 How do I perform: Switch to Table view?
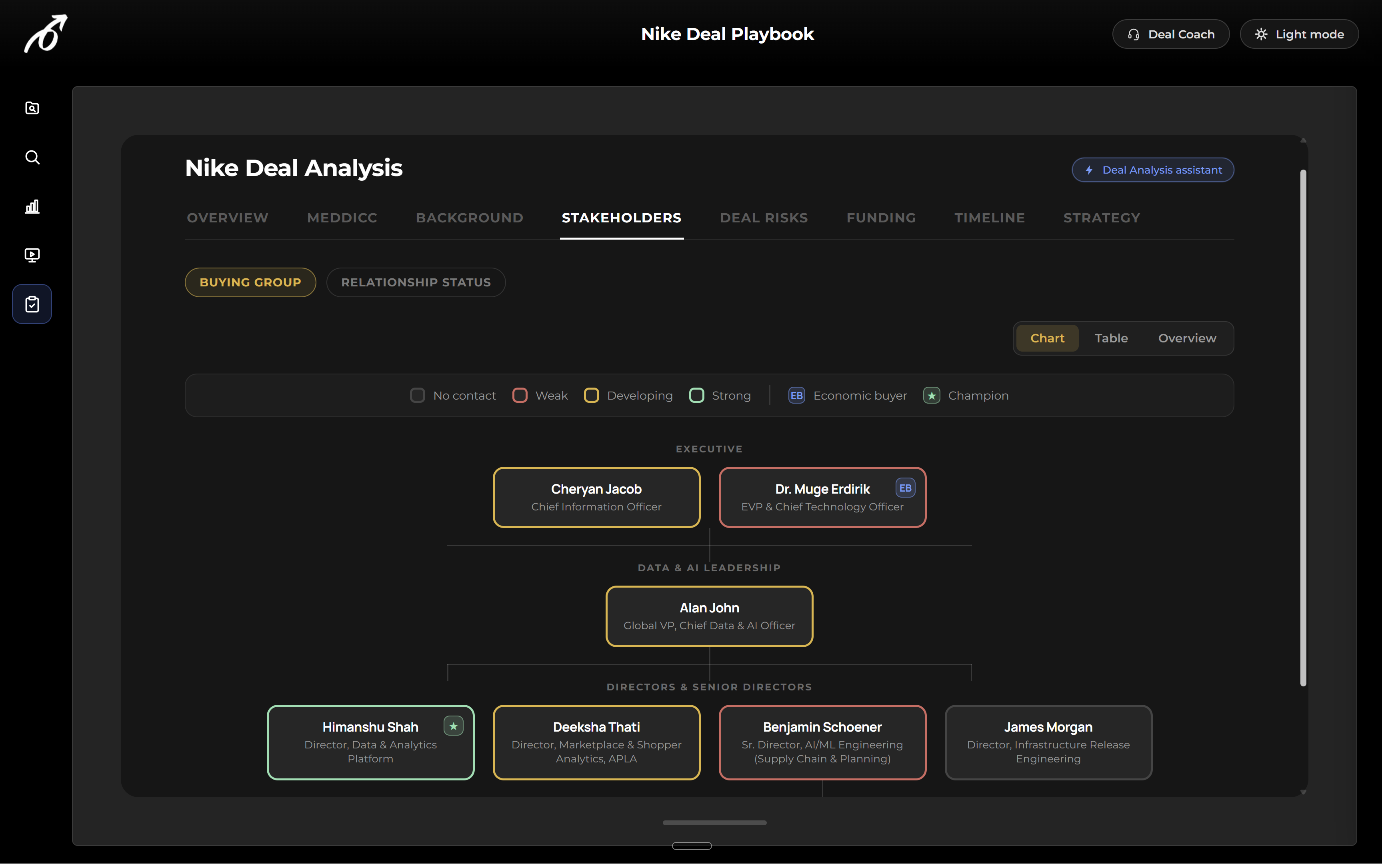[x=1111, y=338]
